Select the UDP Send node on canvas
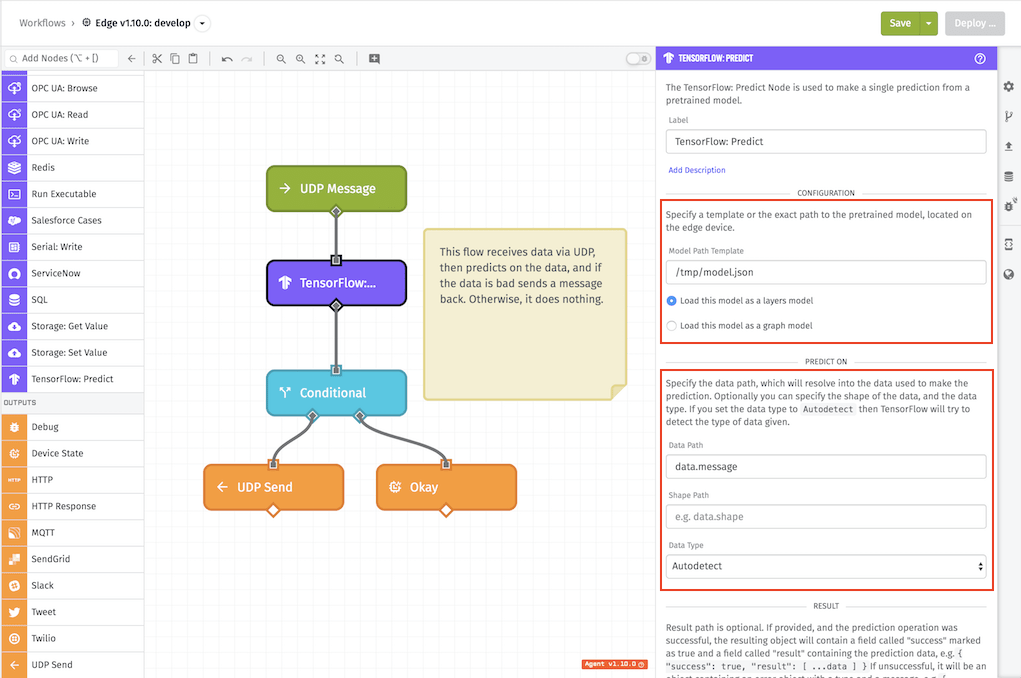Screen dimensions: 1021x678 point(273,487)
